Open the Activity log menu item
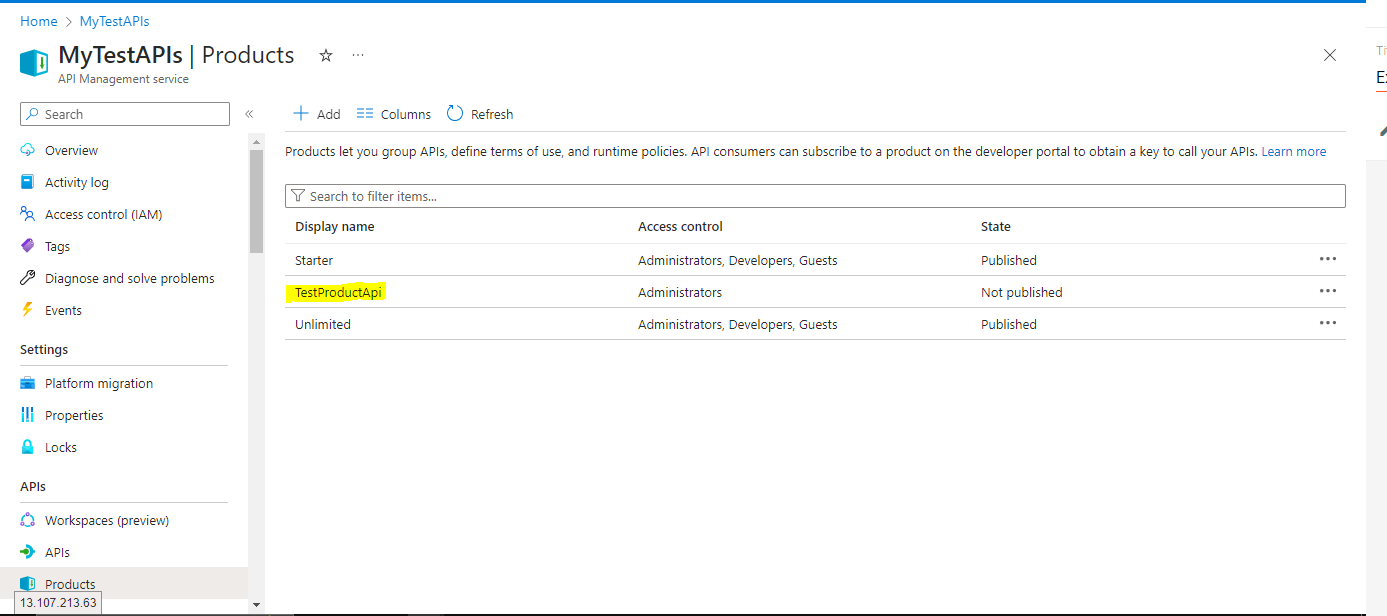 point(77,182)
